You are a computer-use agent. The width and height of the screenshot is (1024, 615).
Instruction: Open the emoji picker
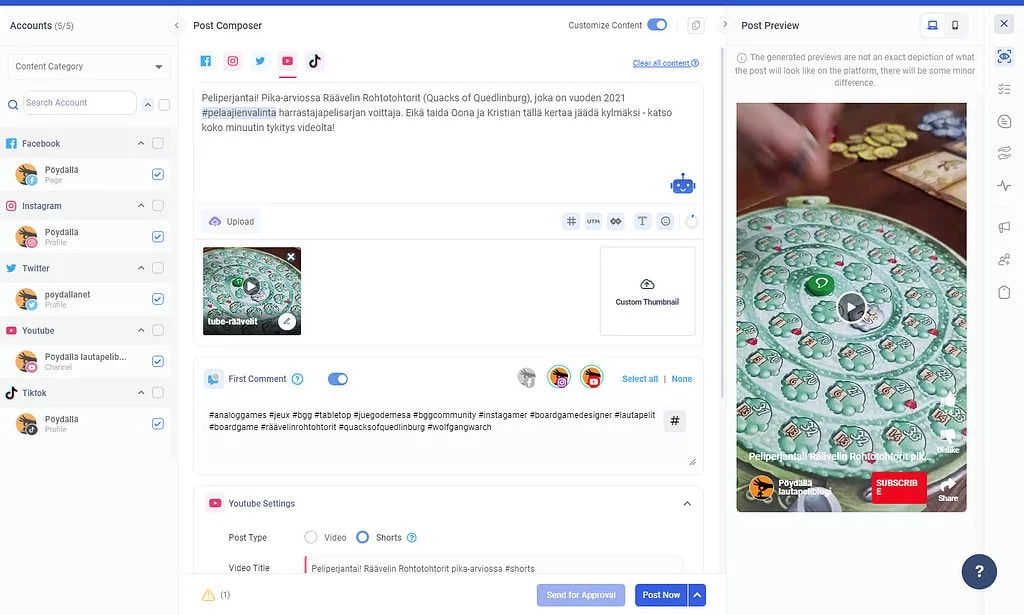click(665, 221)
